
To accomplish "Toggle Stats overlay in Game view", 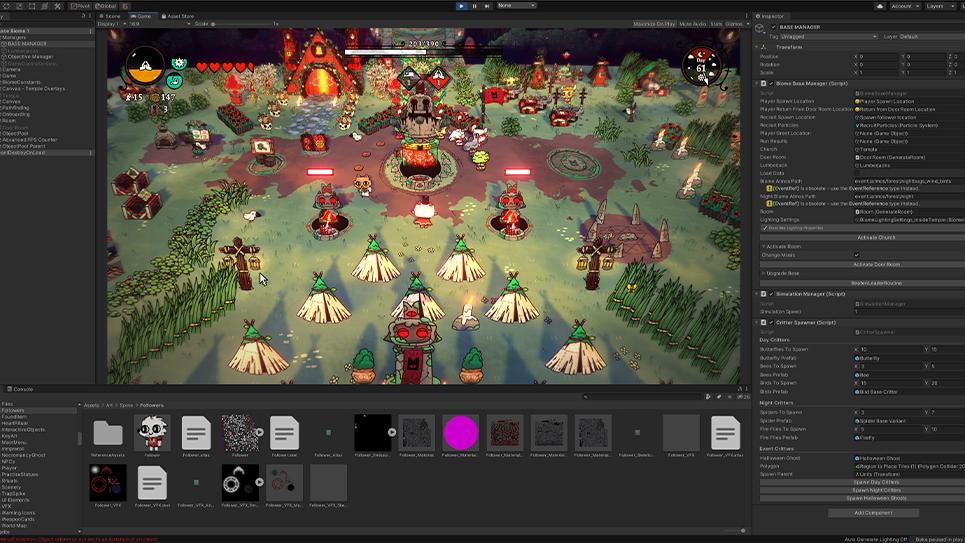I will pos(716,24).
